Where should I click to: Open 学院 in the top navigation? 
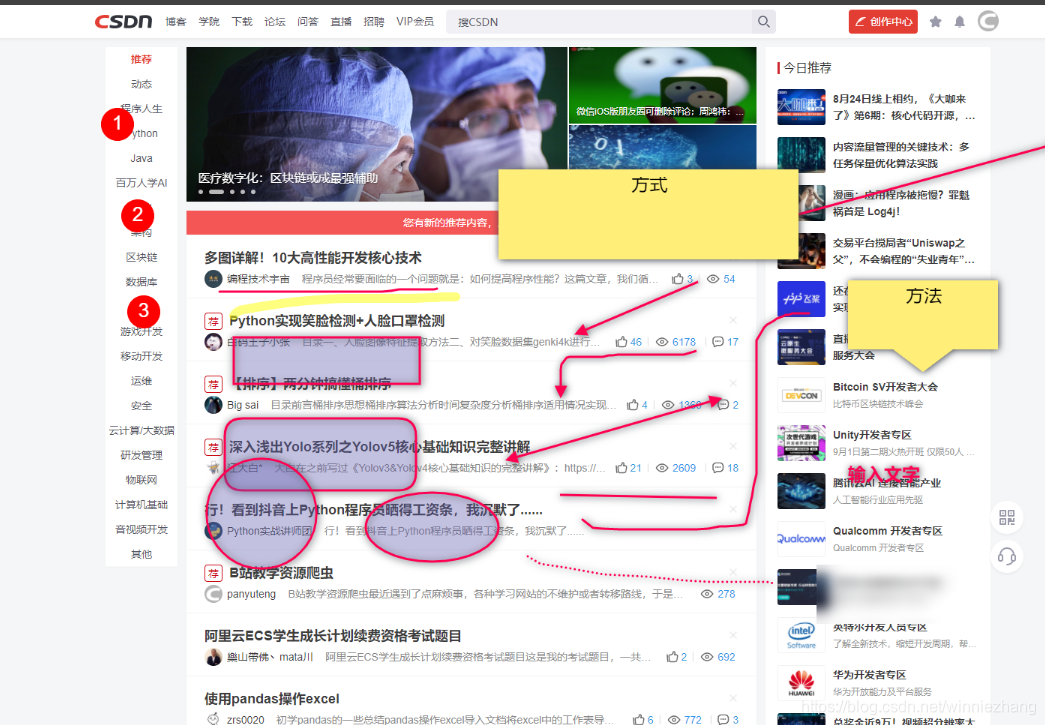point(209,21)
